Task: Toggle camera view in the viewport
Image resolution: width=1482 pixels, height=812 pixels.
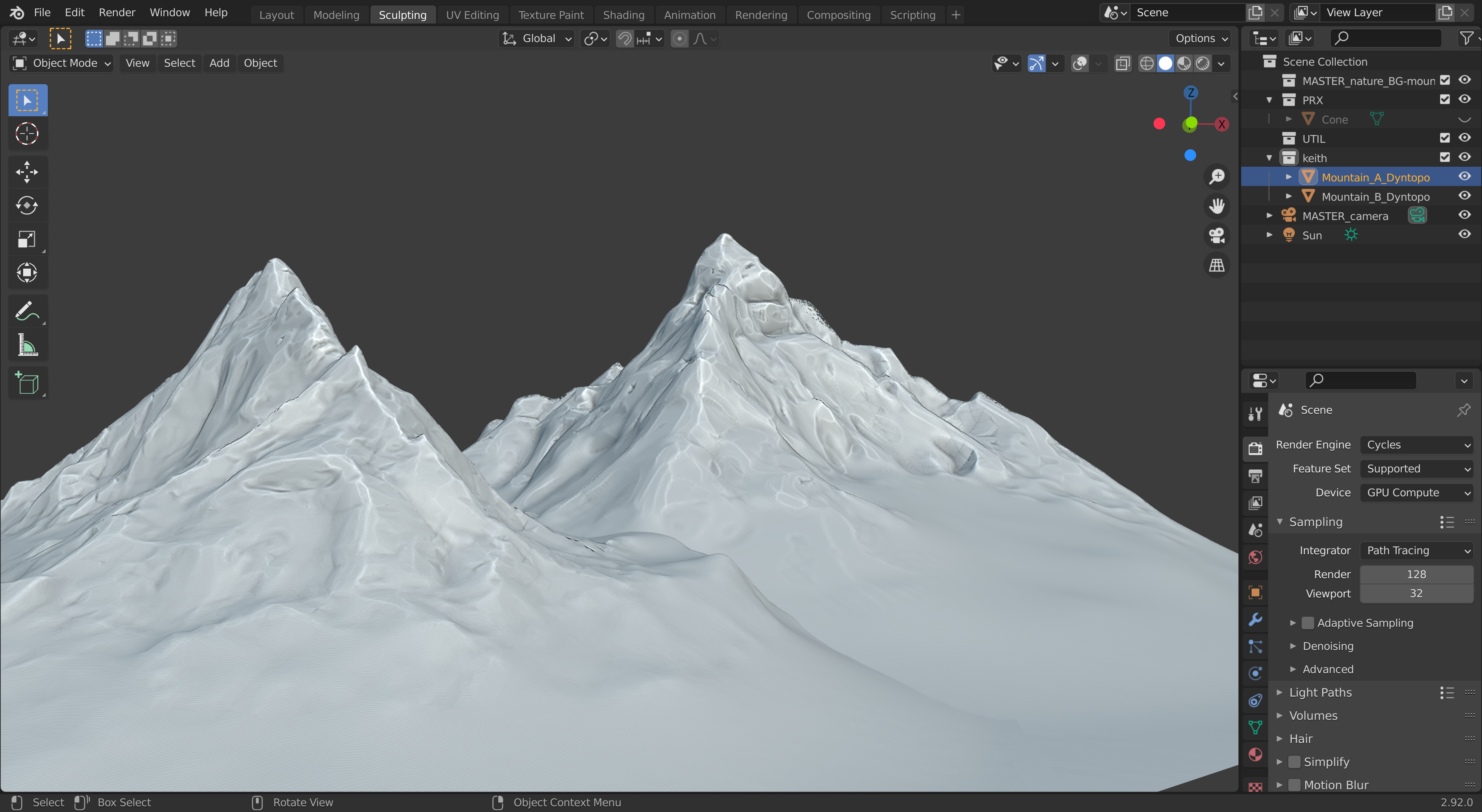Action: (x=1216, y=235)
